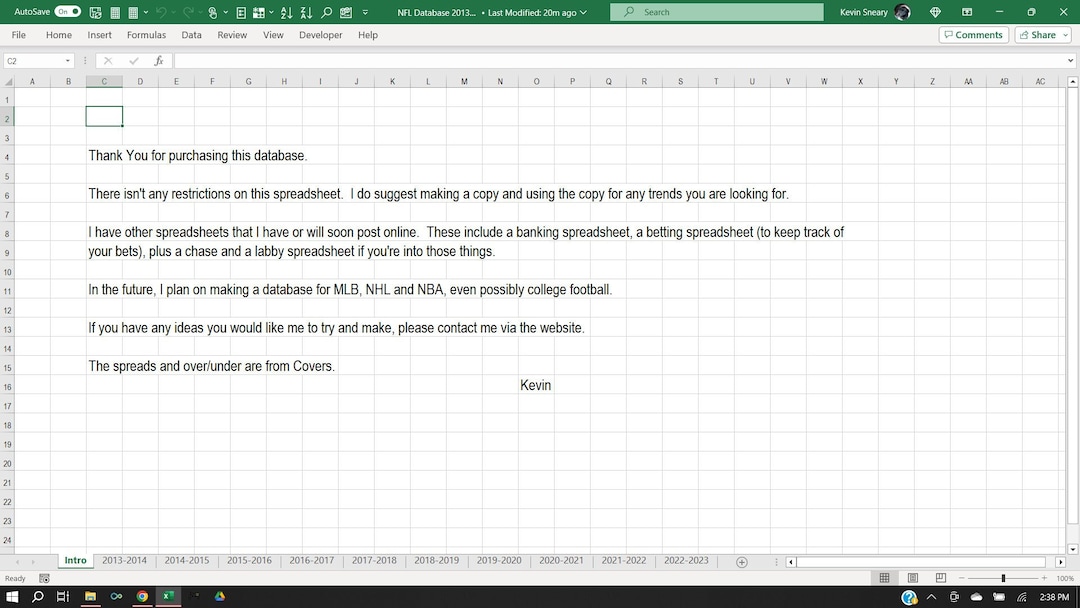Viewport: 1080px width, 608px height.
Task: Turn off the AutoSave toggle
Action: pos(67,12)
